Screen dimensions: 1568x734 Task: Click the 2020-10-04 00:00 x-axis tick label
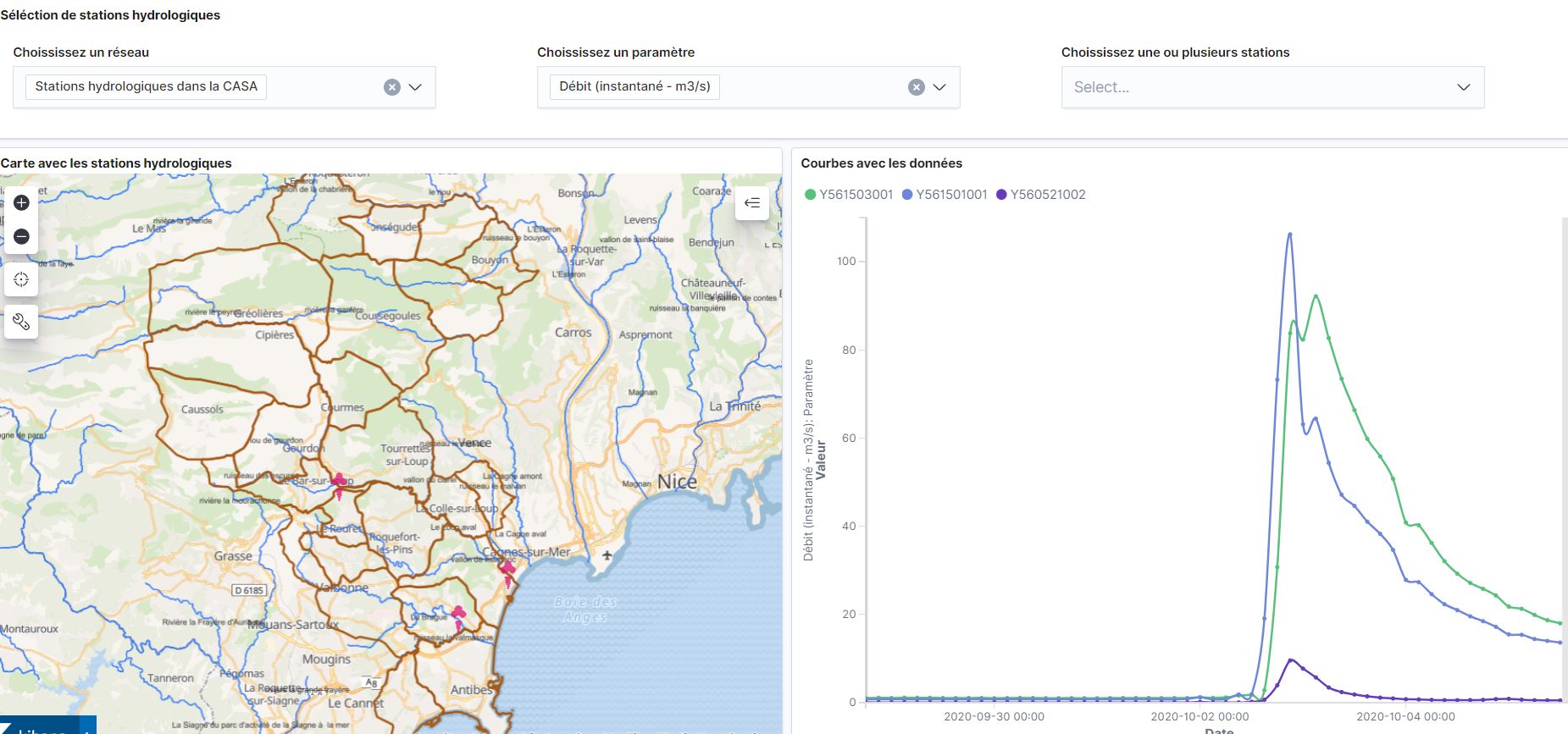[x=1406, y=716]
